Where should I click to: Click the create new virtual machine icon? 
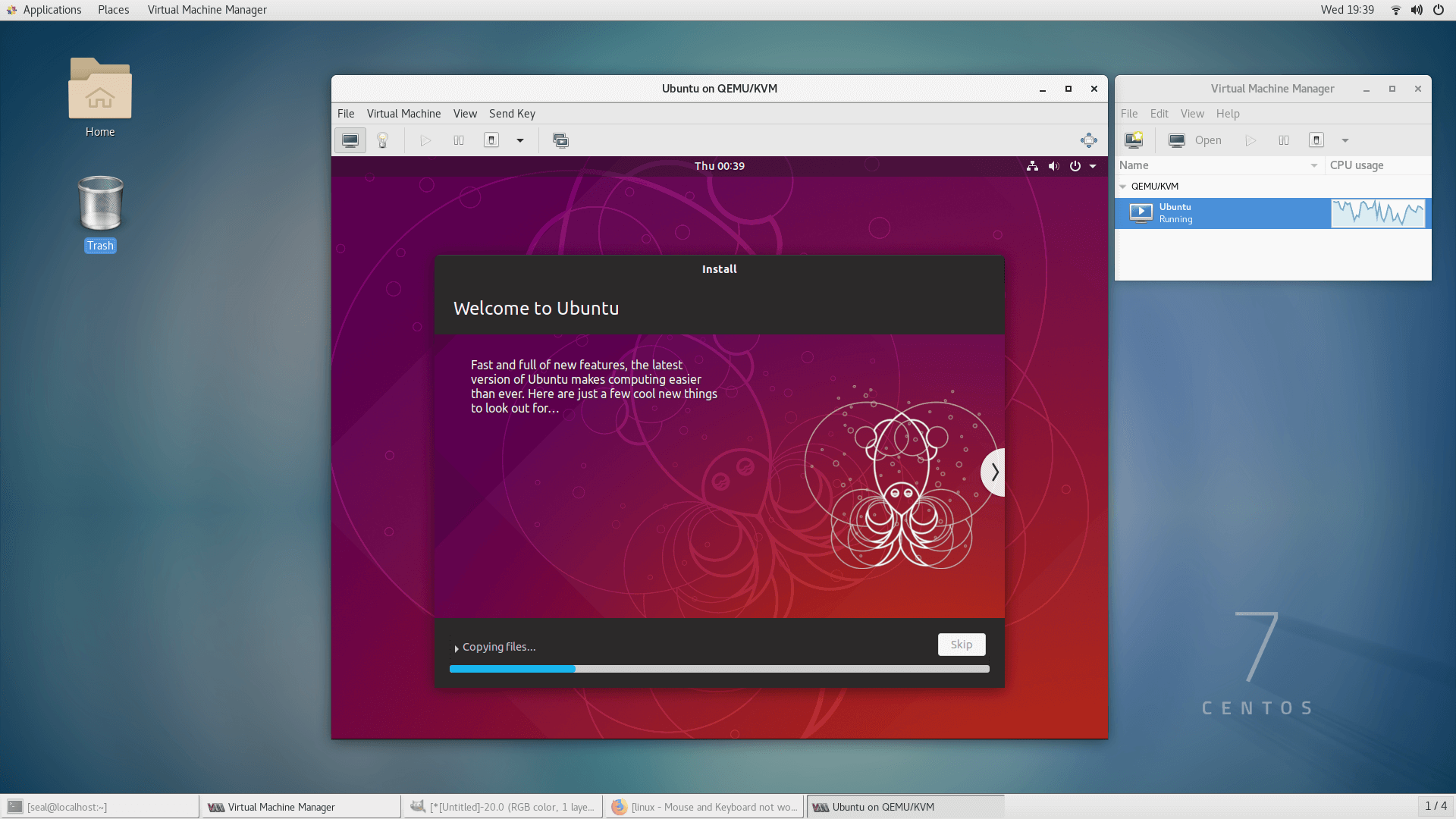point(1134,140)
